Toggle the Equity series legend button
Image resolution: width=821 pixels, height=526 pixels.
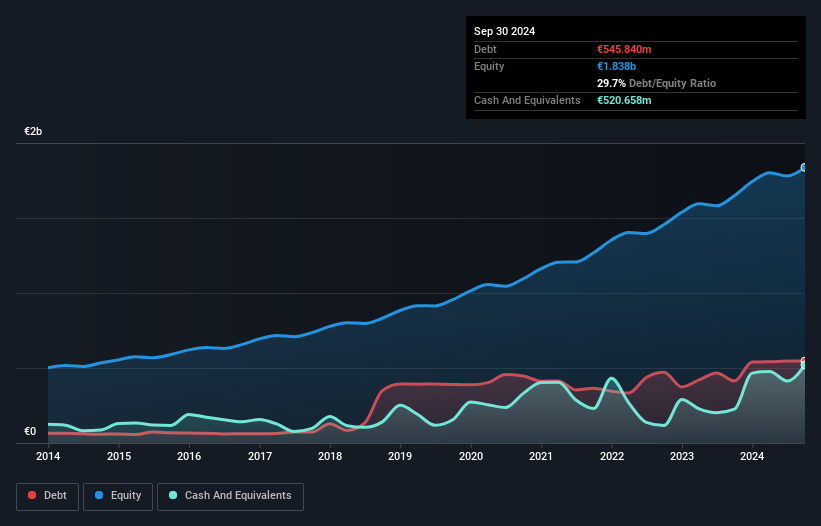click(x=118, y=496)
